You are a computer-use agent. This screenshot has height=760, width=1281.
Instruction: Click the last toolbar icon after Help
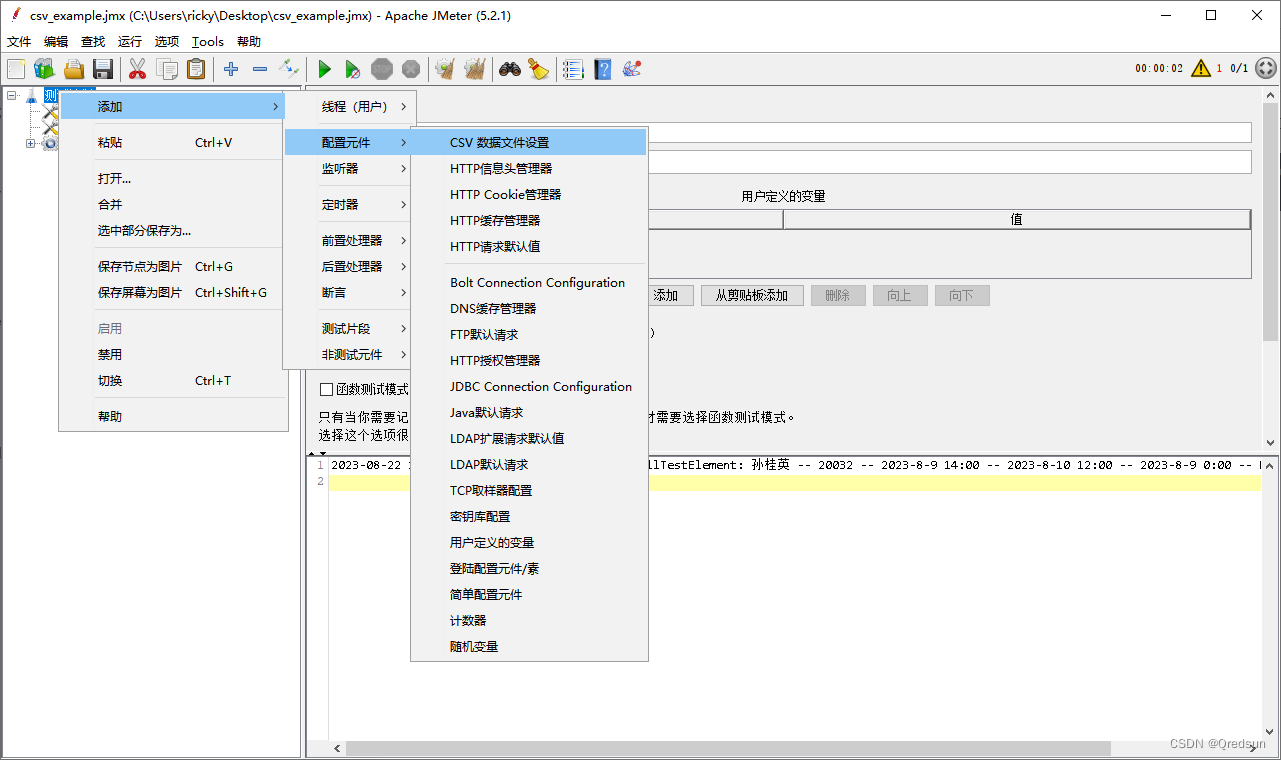click(x=631, y=69)
